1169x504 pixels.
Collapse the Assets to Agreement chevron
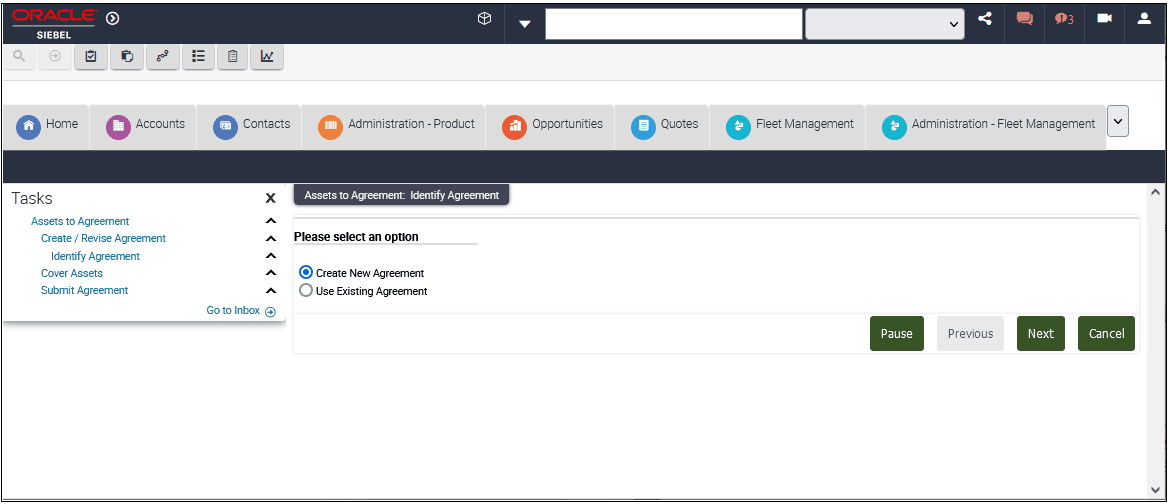[271, 221]
